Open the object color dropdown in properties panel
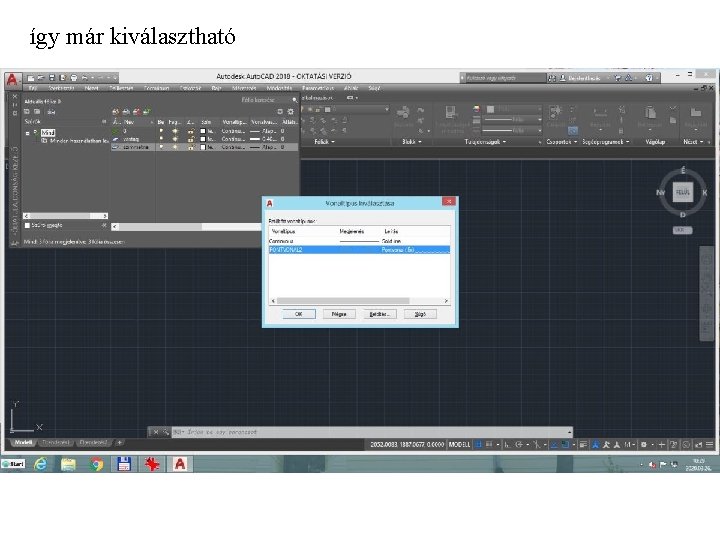Screen dimensions: 720x540 point(540,109)
